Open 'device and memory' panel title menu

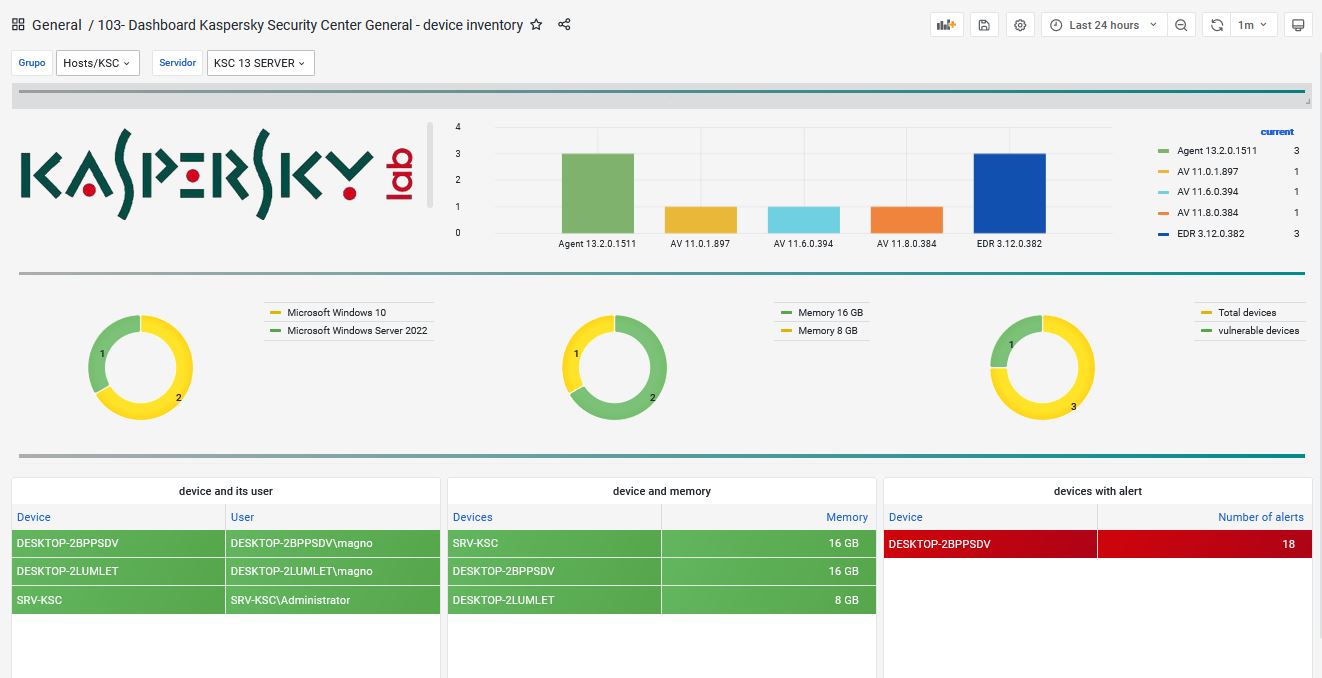(x=661, y=491)
